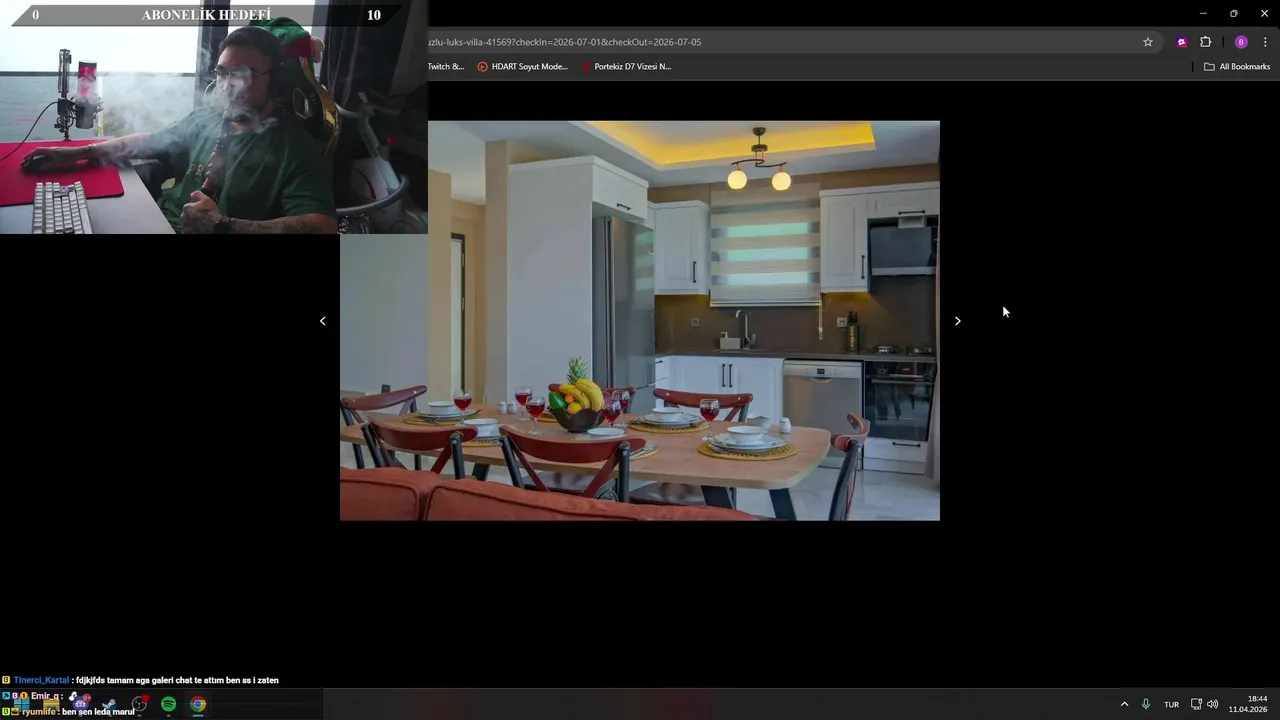Click the ryumlife chat username
The height and width of the screenshot is (720, 1280).
39,712
